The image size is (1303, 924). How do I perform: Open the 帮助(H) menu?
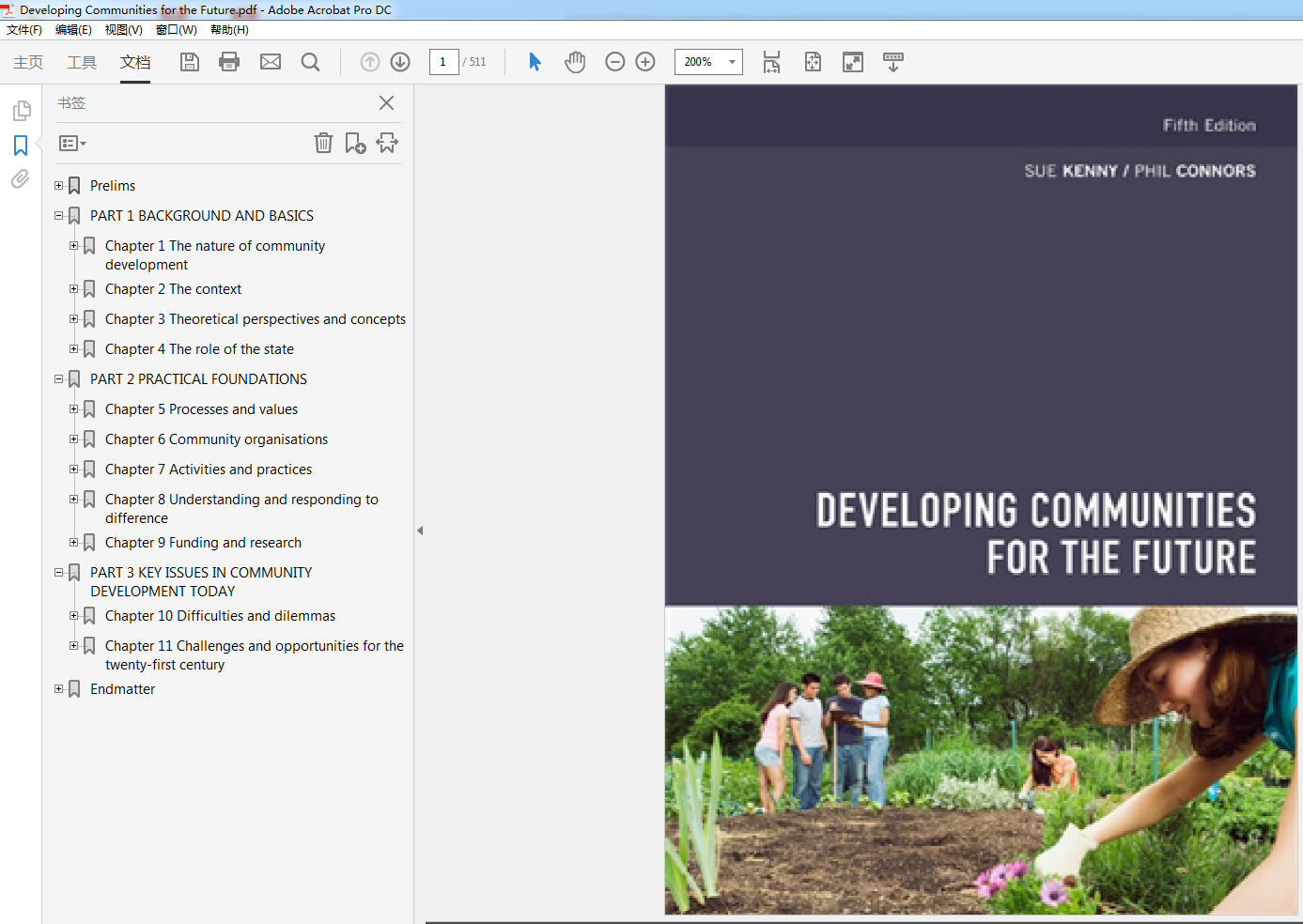tap(229, 30)
